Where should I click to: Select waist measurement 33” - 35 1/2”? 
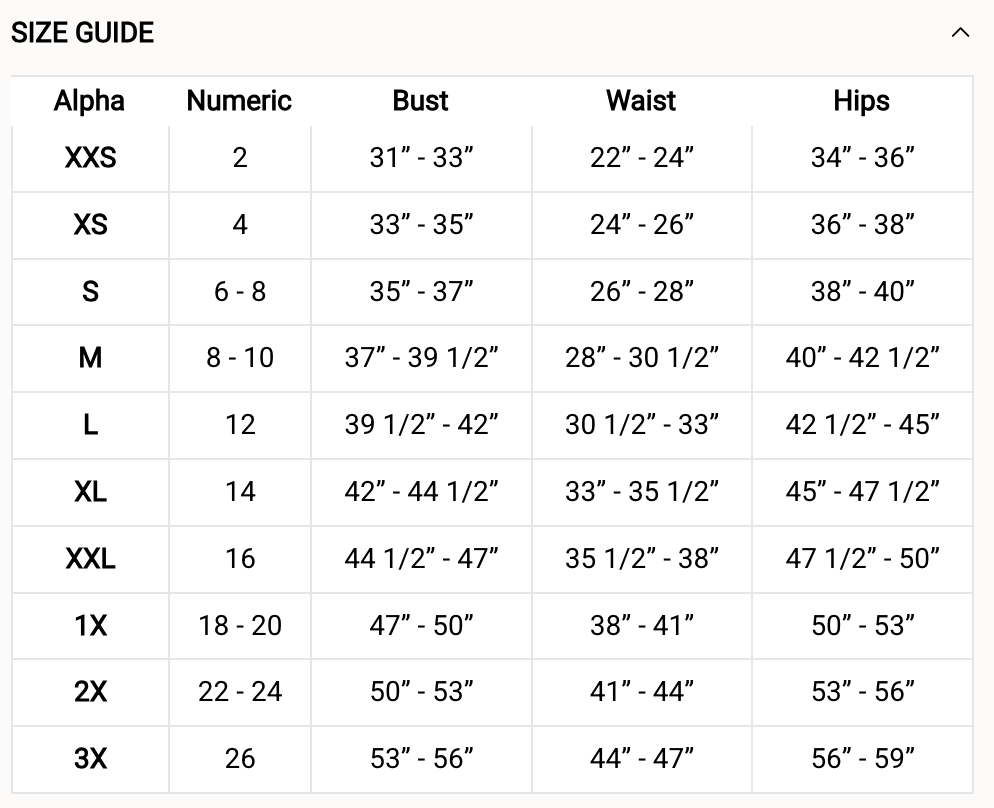(642, 492)
